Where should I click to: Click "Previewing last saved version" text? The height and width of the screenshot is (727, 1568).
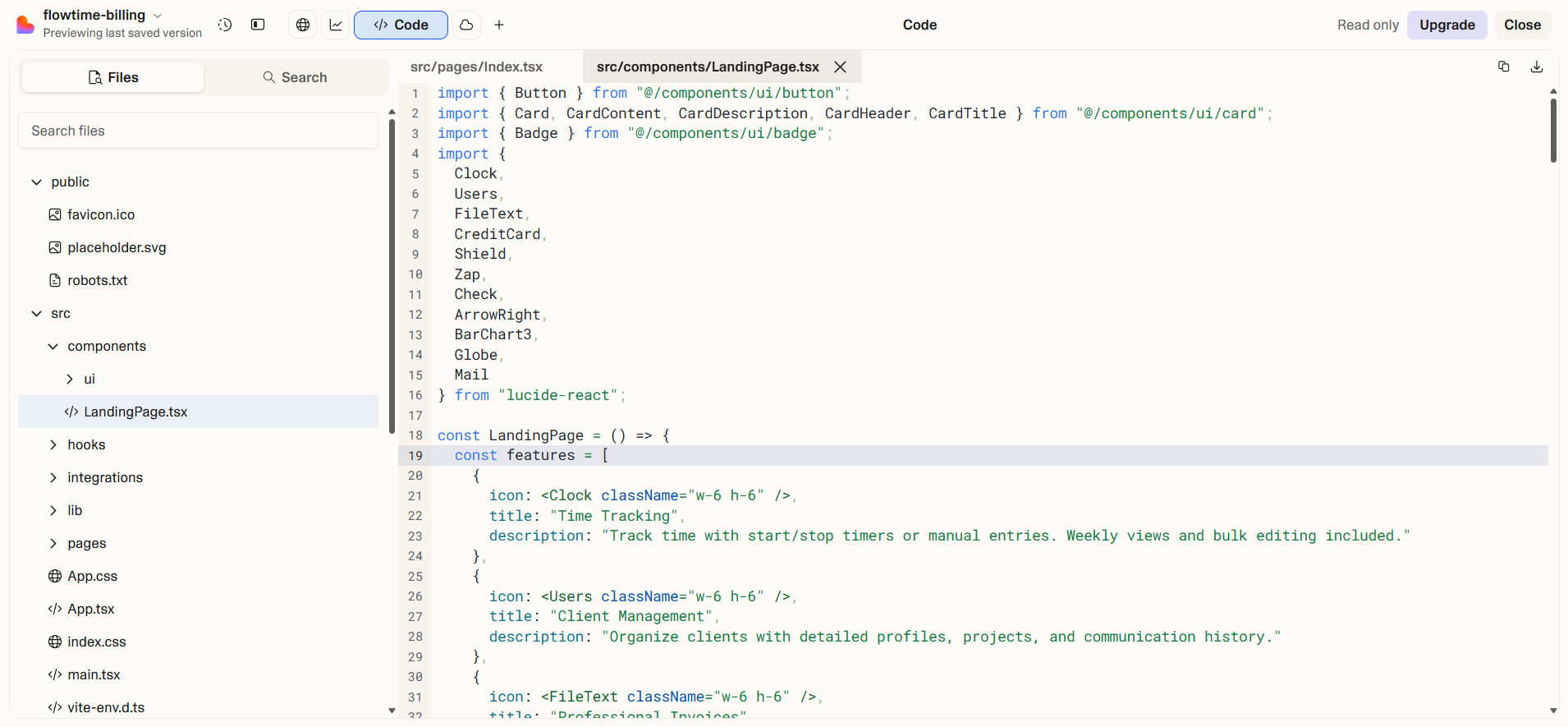(x=122, y=33)
